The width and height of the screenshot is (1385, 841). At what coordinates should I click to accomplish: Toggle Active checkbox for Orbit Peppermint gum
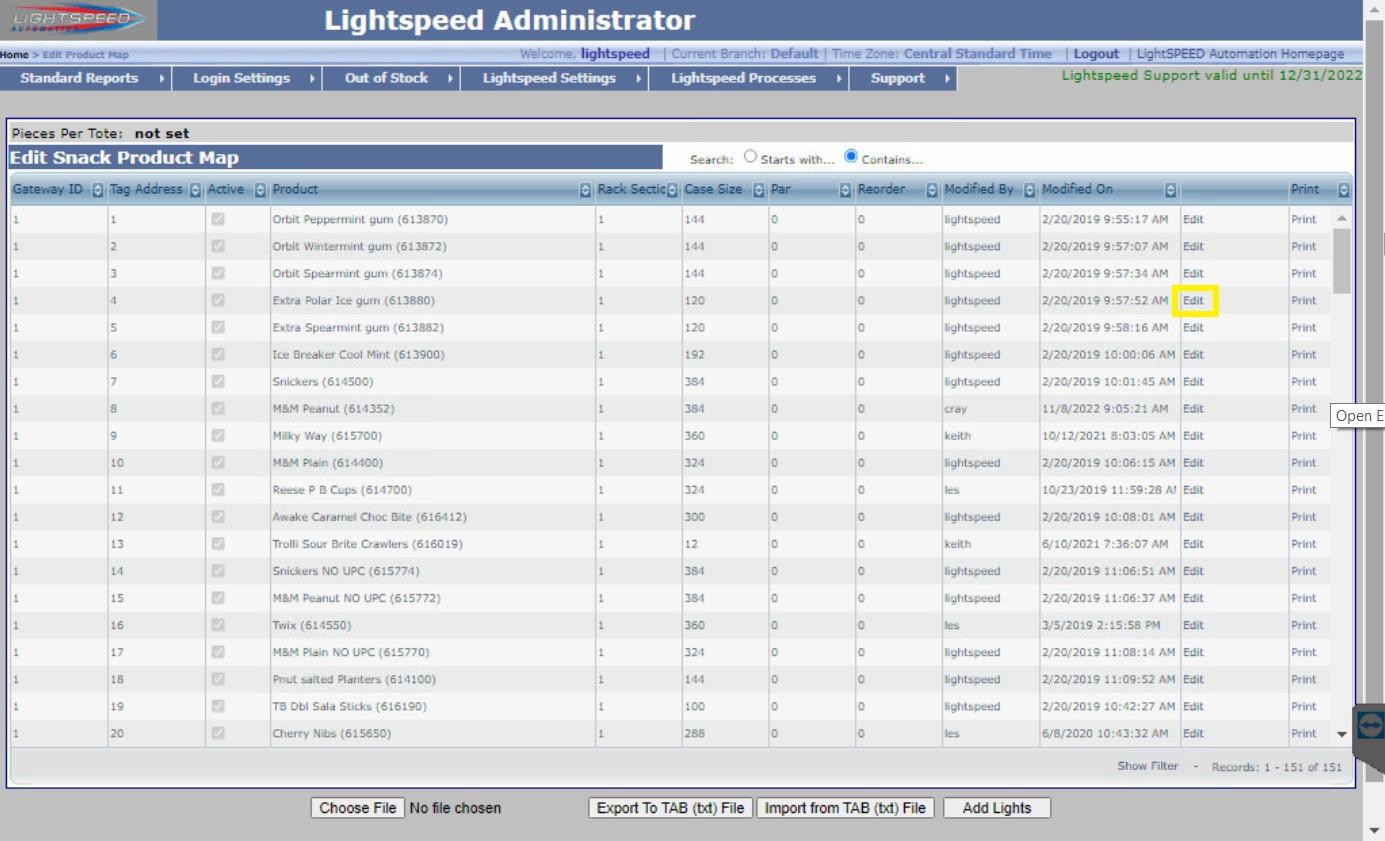click(x=218, y=218)
